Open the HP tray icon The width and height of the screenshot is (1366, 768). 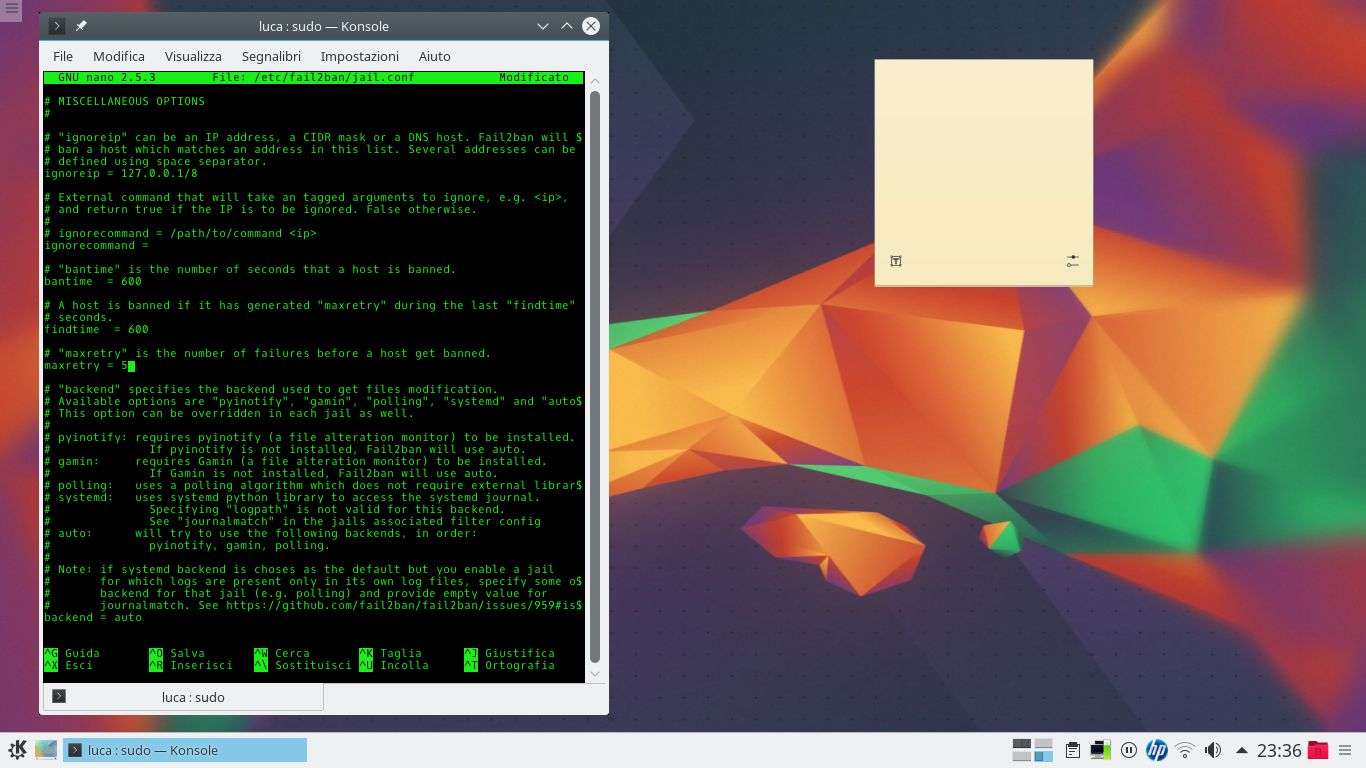[1157, 750]
